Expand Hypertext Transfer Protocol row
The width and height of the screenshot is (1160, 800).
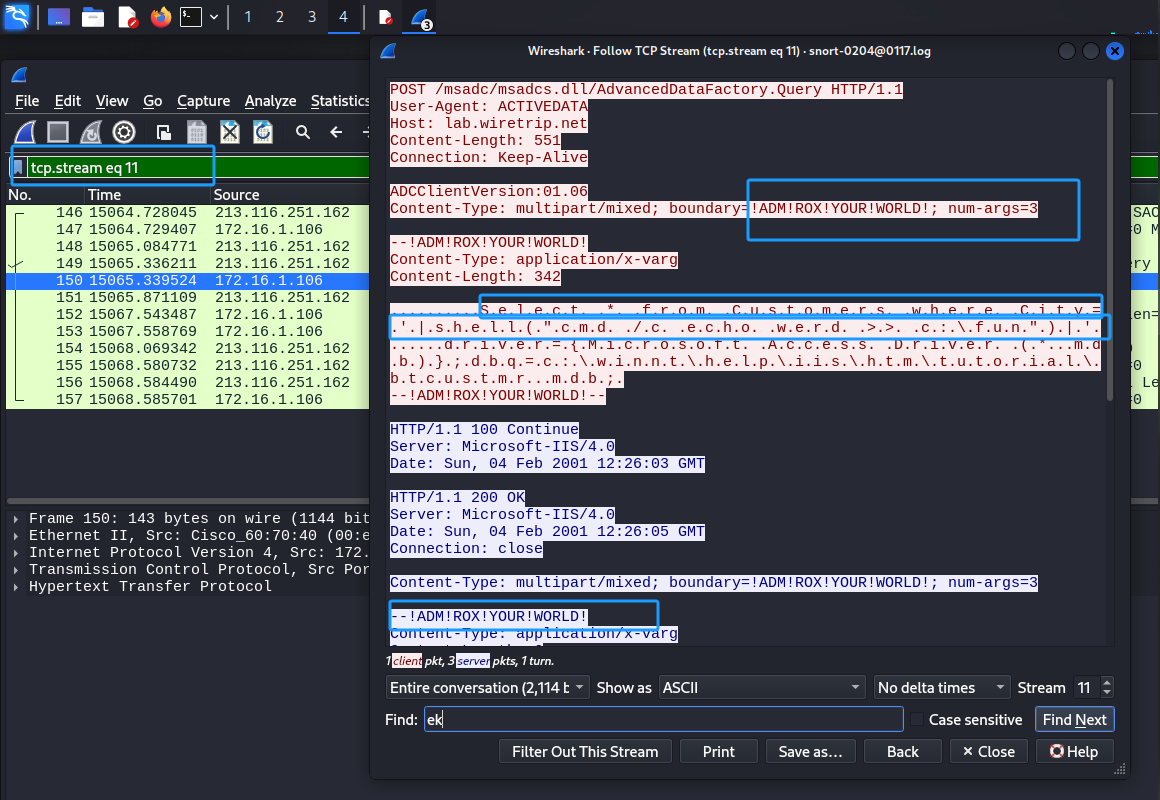[x=16, y=587]
